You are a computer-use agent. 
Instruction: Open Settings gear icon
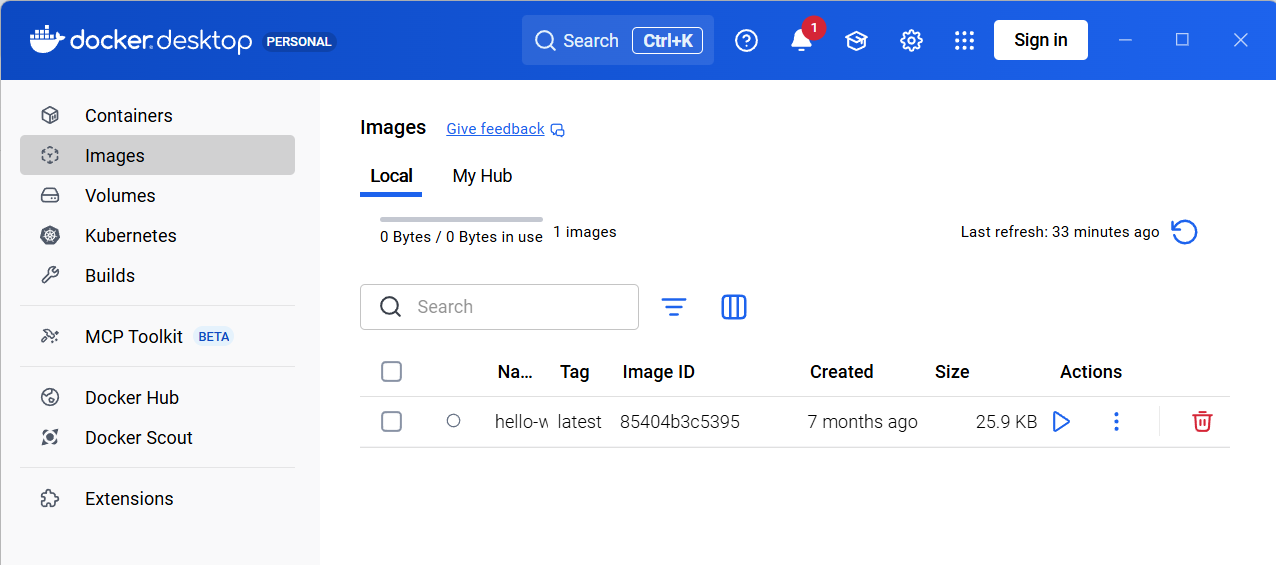[x=911, y=40]
